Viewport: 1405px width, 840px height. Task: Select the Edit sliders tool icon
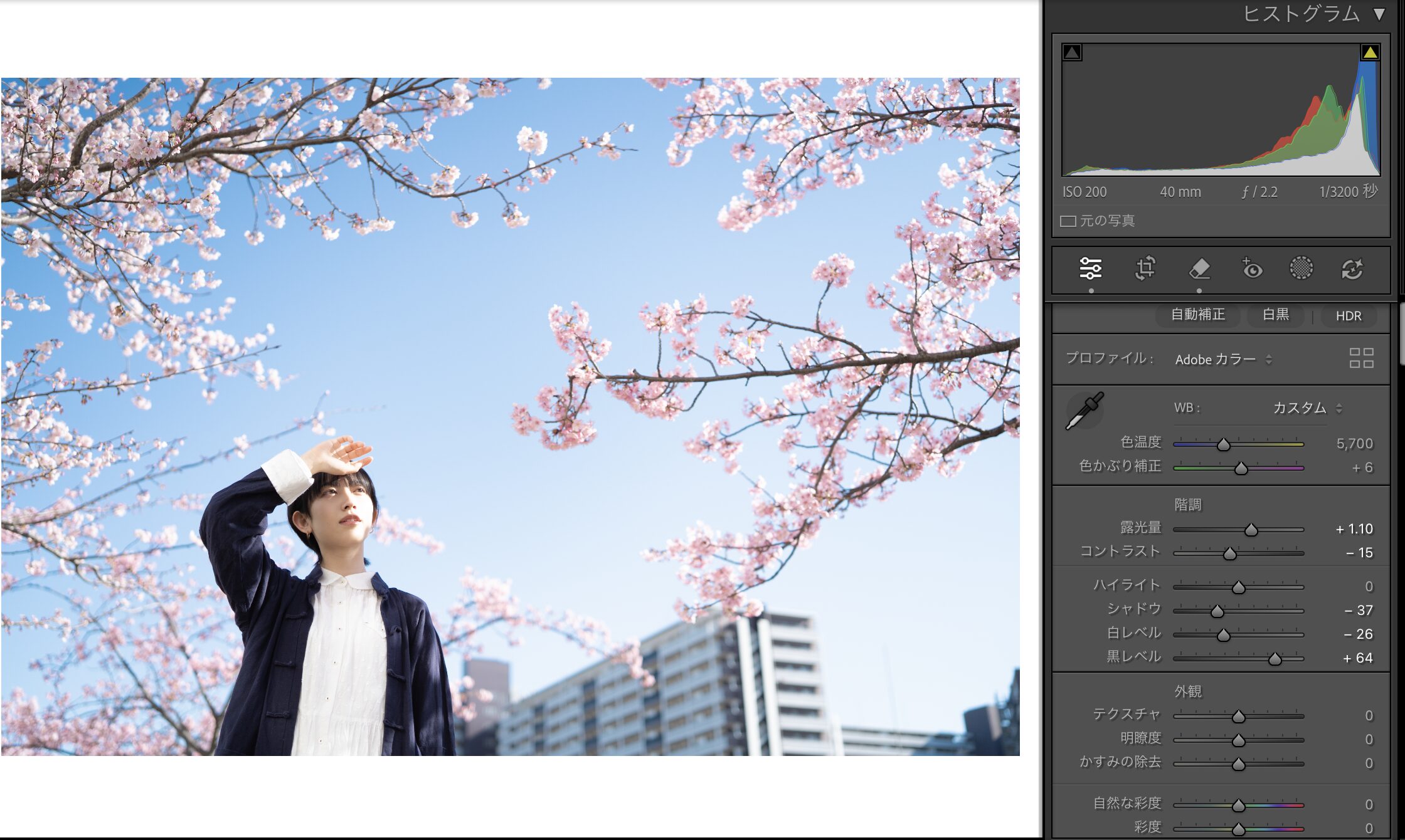coord(1090,269)
